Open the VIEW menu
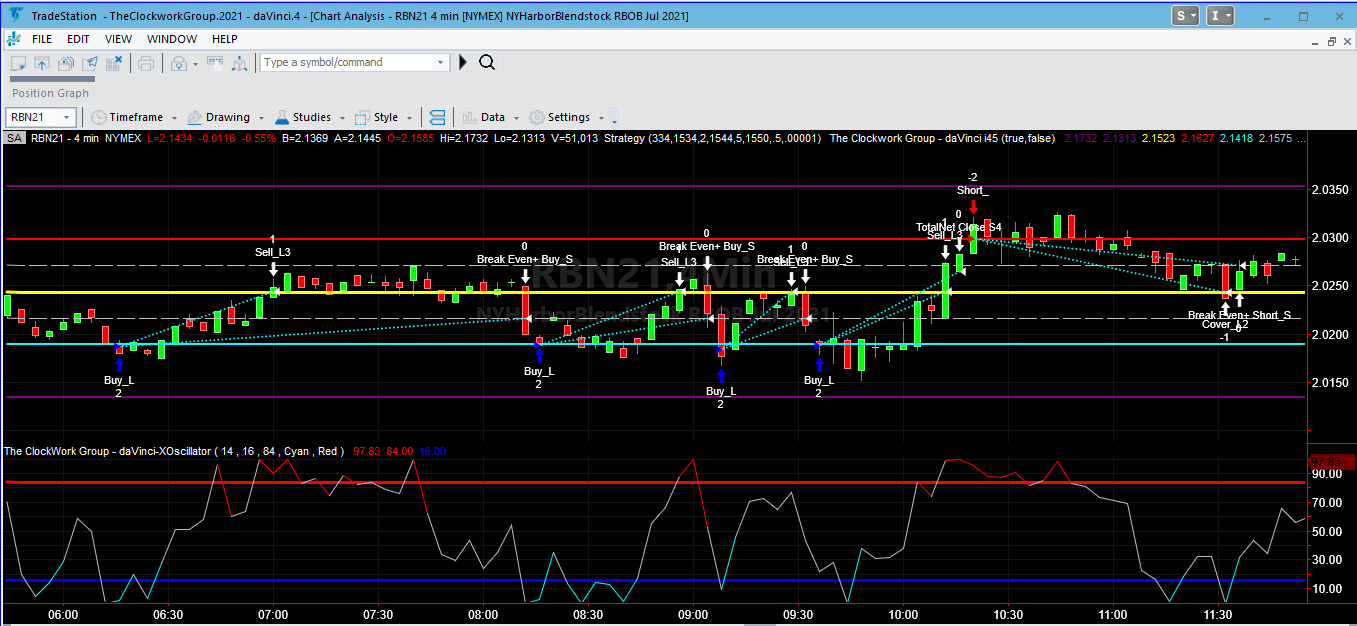 pos(118,39)
